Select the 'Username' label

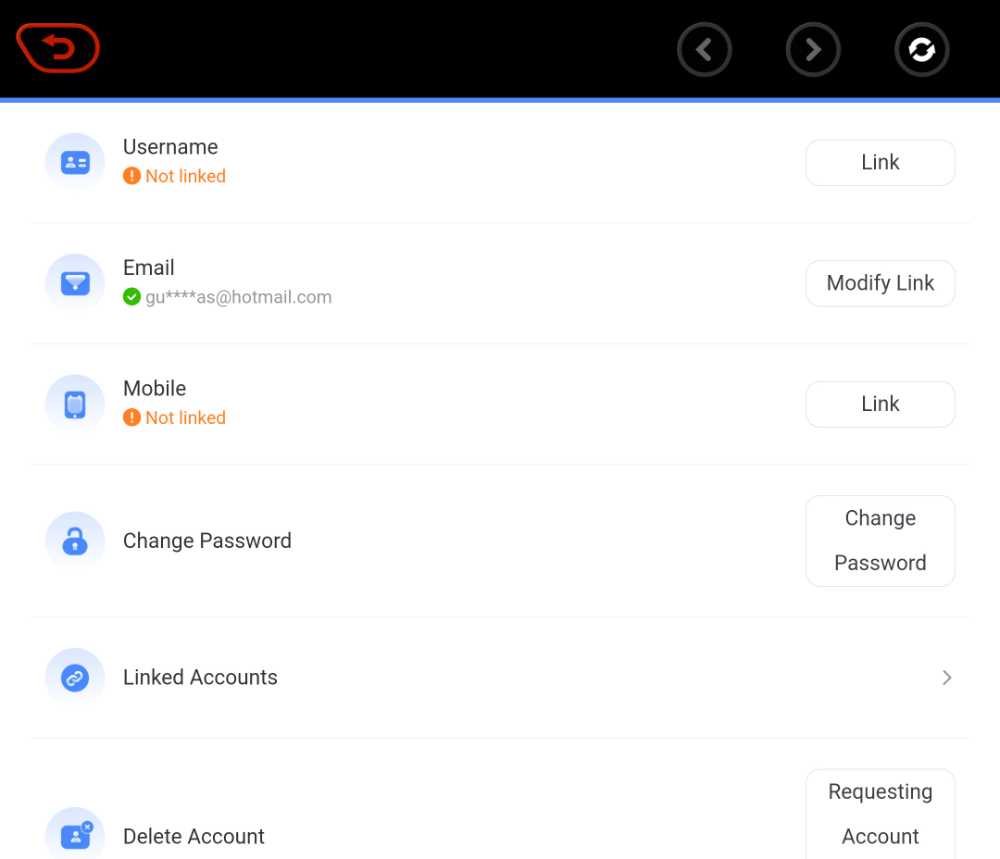tap(170, 147)
